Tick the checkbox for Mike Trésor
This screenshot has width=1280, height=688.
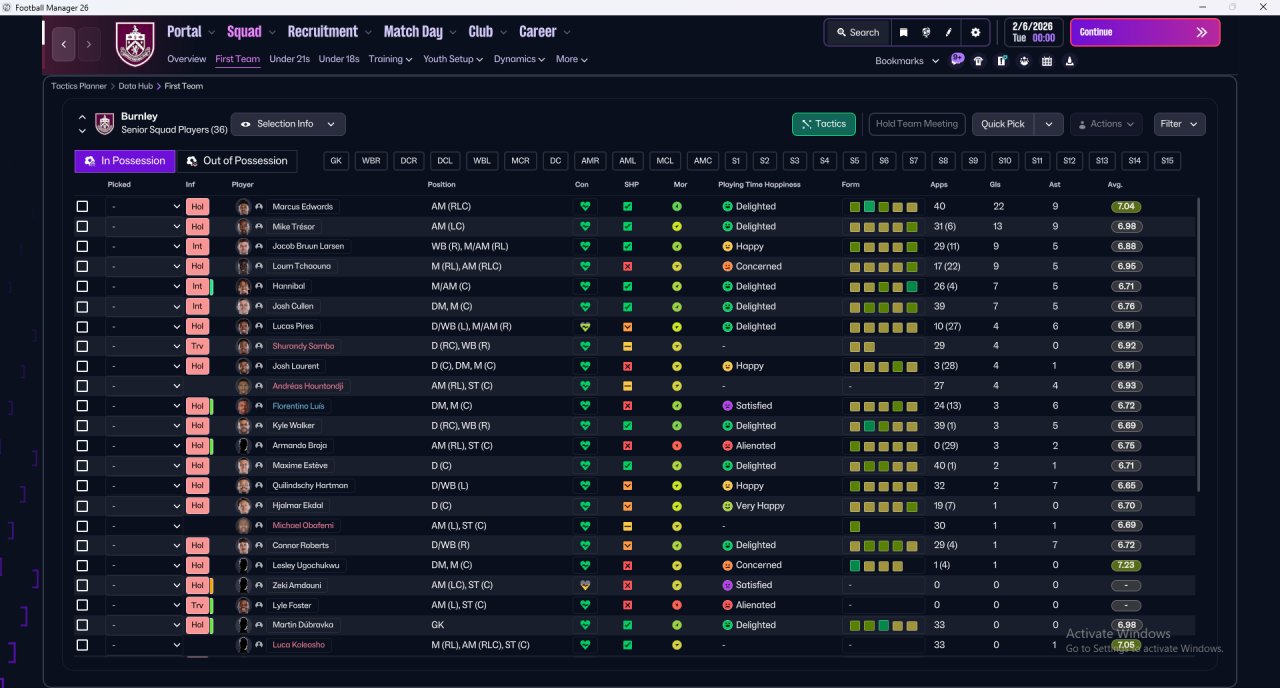[82, 227]
